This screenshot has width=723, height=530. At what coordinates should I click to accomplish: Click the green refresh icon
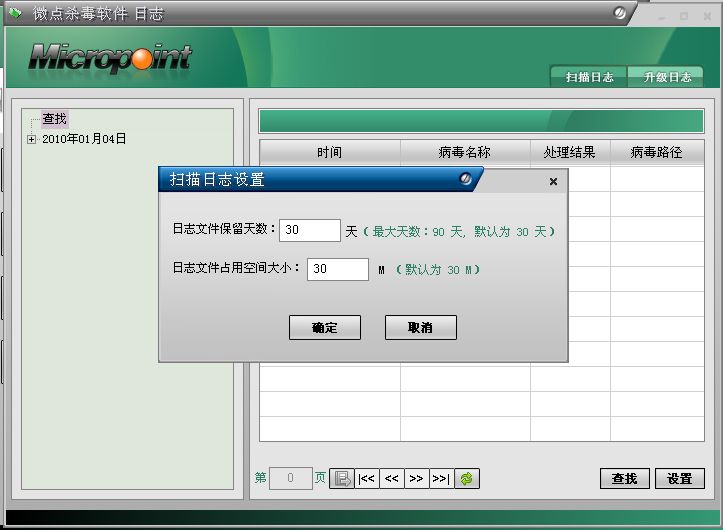467,478
